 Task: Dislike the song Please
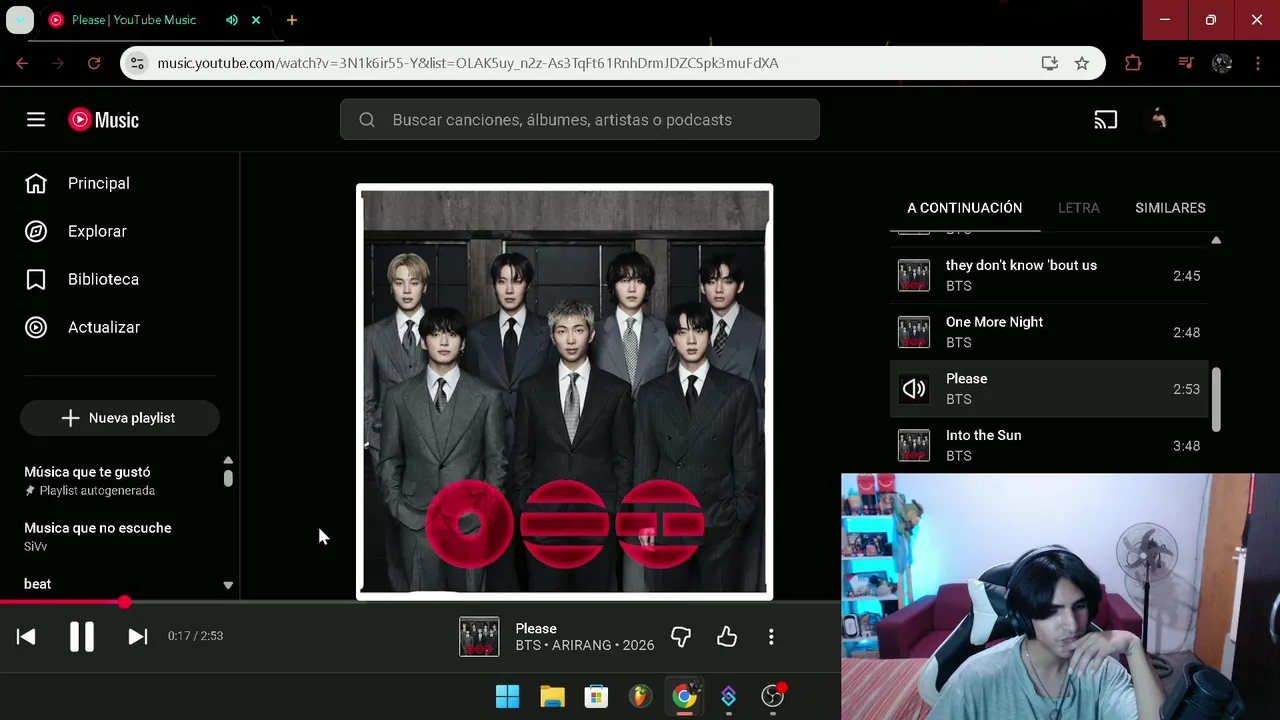[x=681, y=636]
